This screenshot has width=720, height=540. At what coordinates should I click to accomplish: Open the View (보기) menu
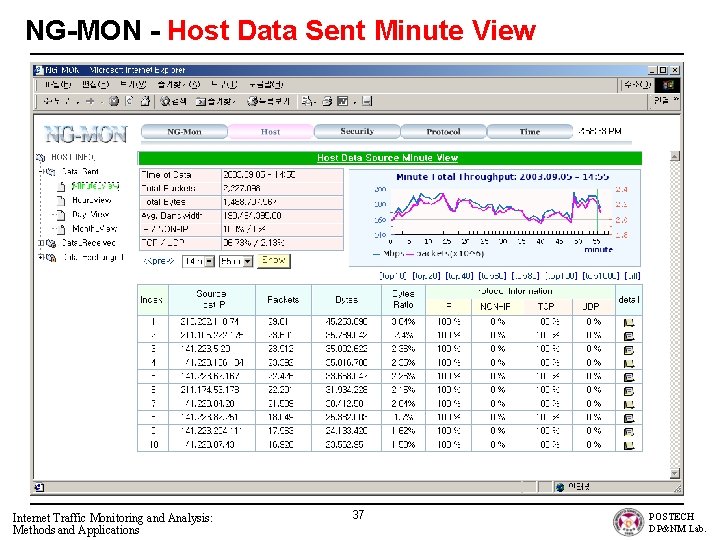(x=133, y=84)
